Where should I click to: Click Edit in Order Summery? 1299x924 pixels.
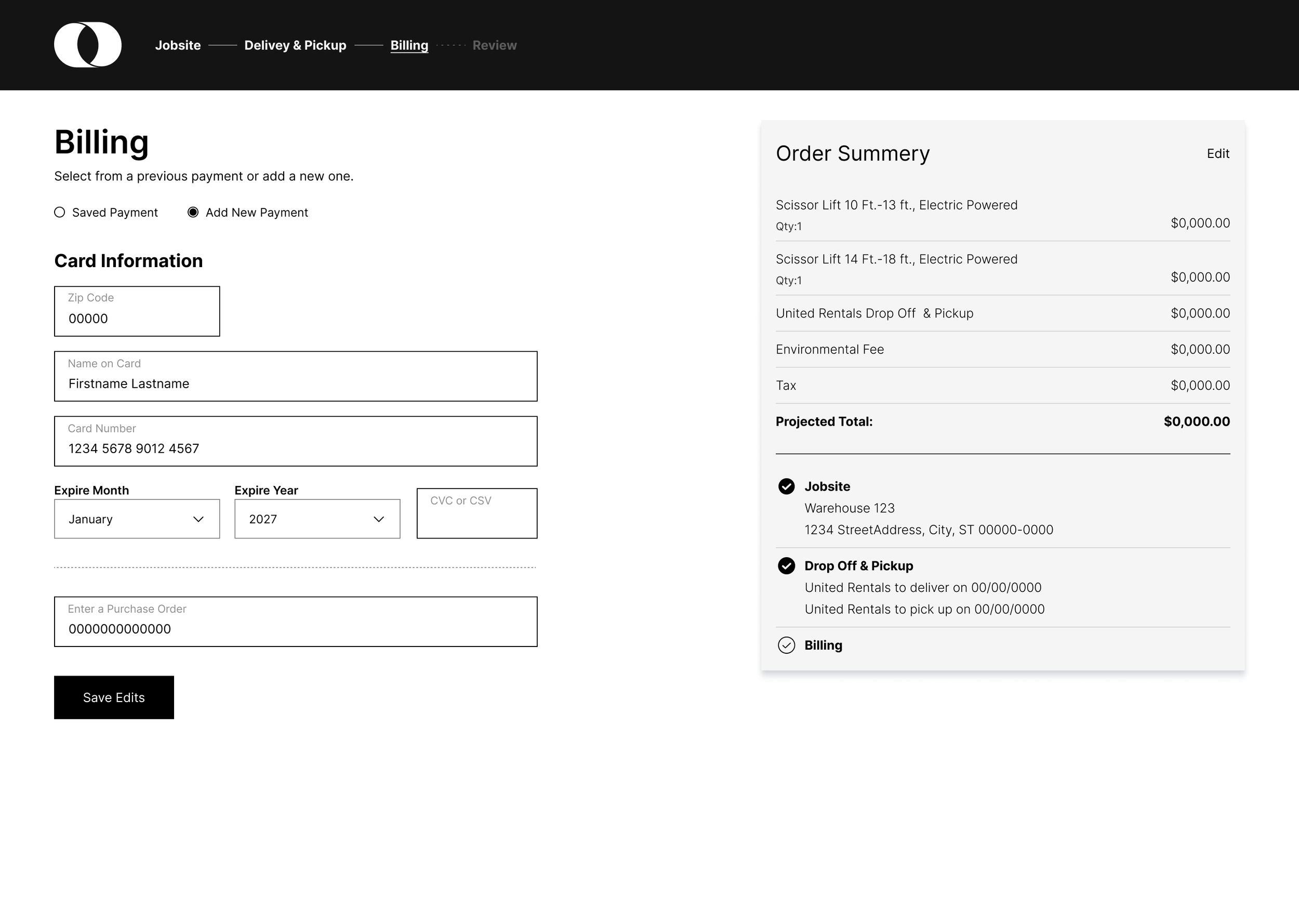[x=1217, y=154]
